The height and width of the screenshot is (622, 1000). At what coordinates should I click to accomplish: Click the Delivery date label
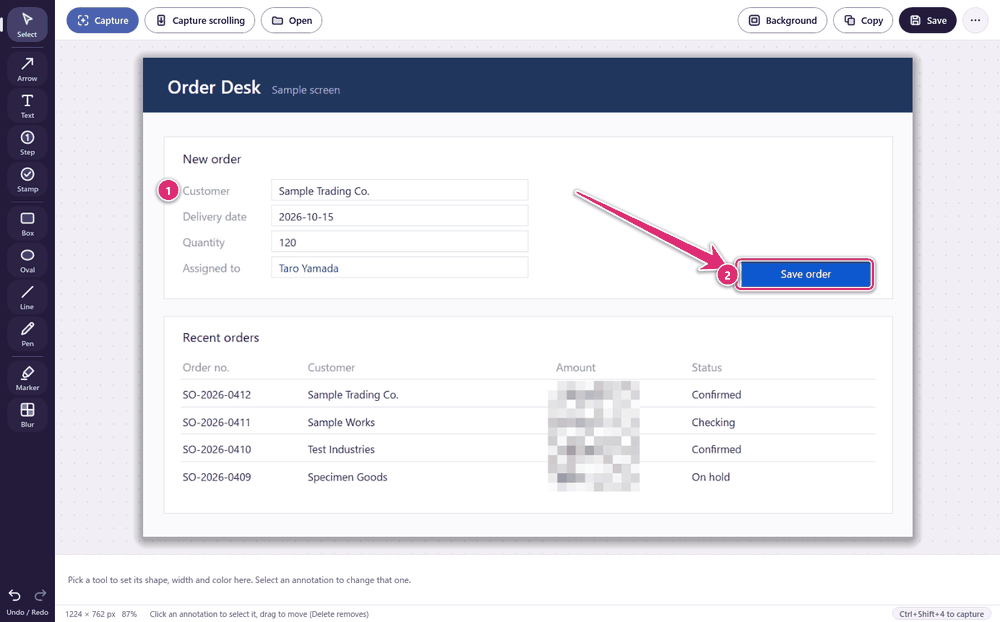click(x=214, y=217)
